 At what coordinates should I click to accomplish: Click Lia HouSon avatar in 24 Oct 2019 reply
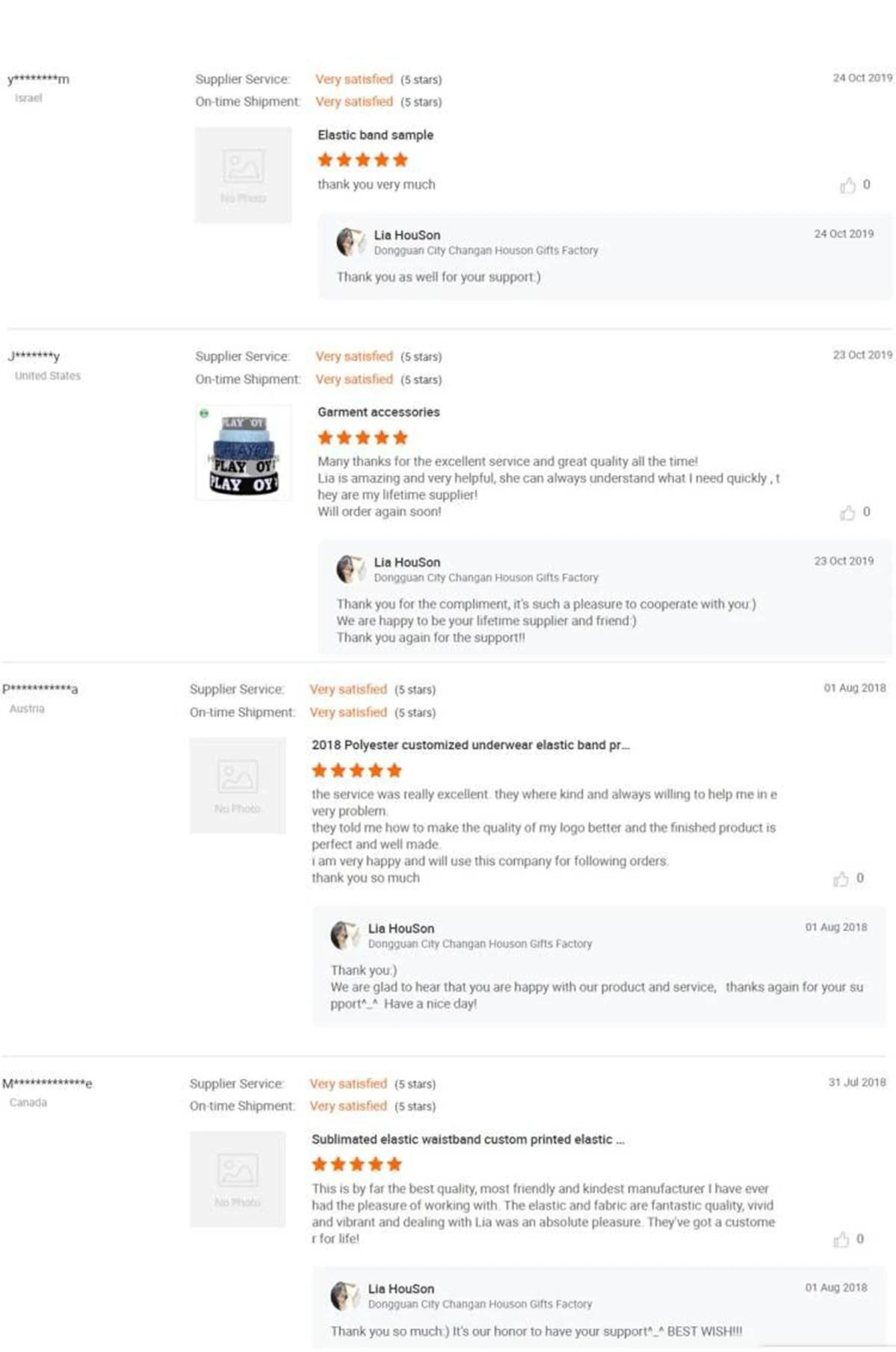[349, 241]
